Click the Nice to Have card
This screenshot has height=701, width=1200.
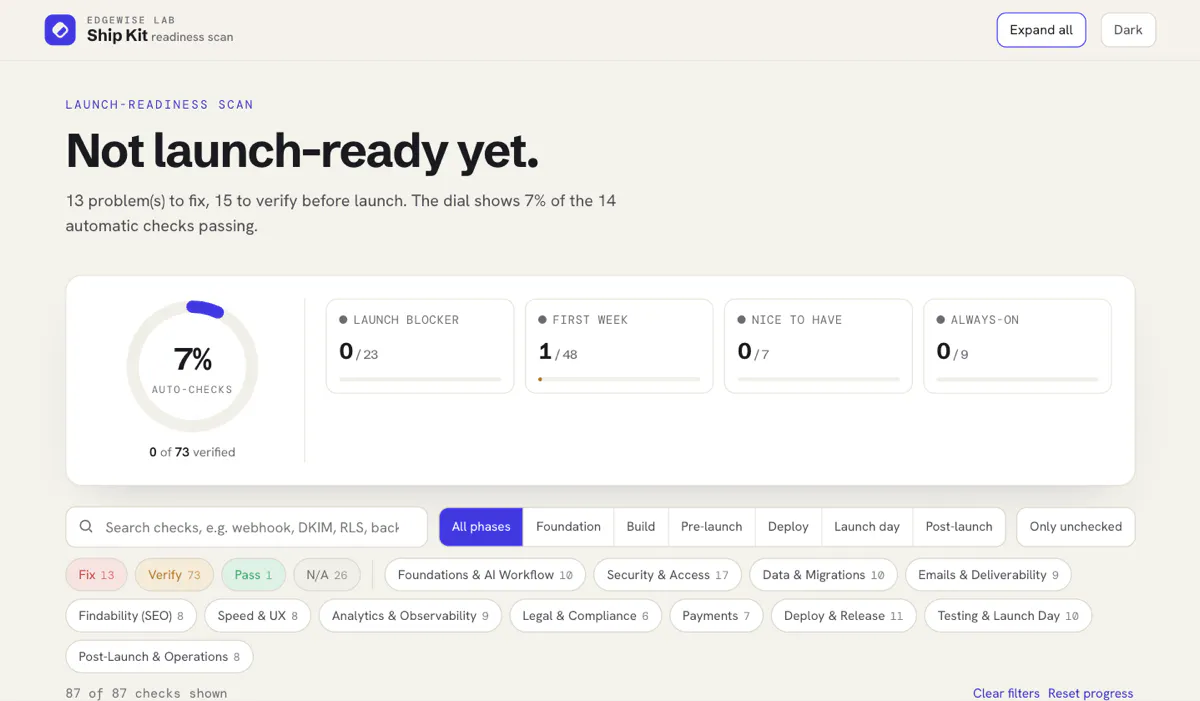point(818,346)
